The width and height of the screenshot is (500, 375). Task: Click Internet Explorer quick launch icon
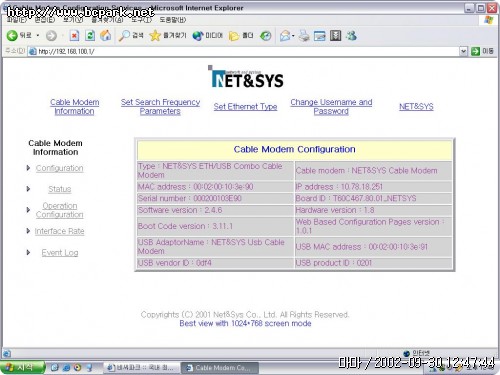[x=66, y=368]
